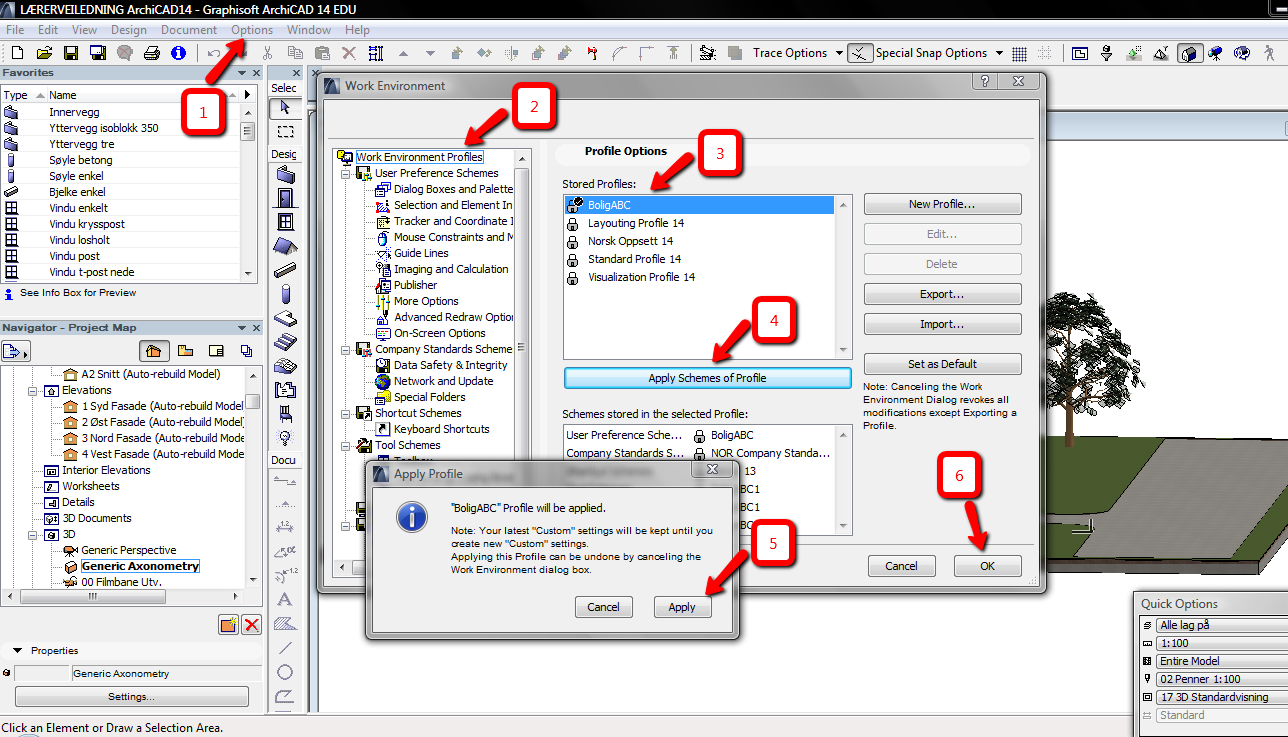Collapse Company Standards Schemes tree node
Viewport: 1288px width, 737px height.
(x=346, y=349)
